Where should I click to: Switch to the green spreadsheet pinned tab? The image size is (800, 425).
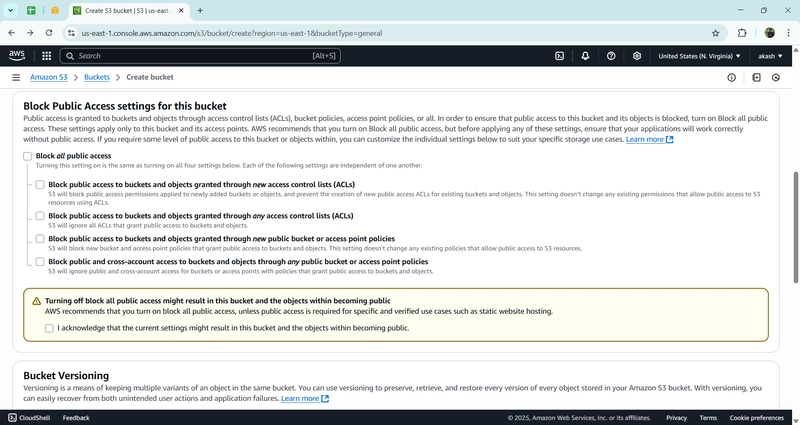[31, 10]
